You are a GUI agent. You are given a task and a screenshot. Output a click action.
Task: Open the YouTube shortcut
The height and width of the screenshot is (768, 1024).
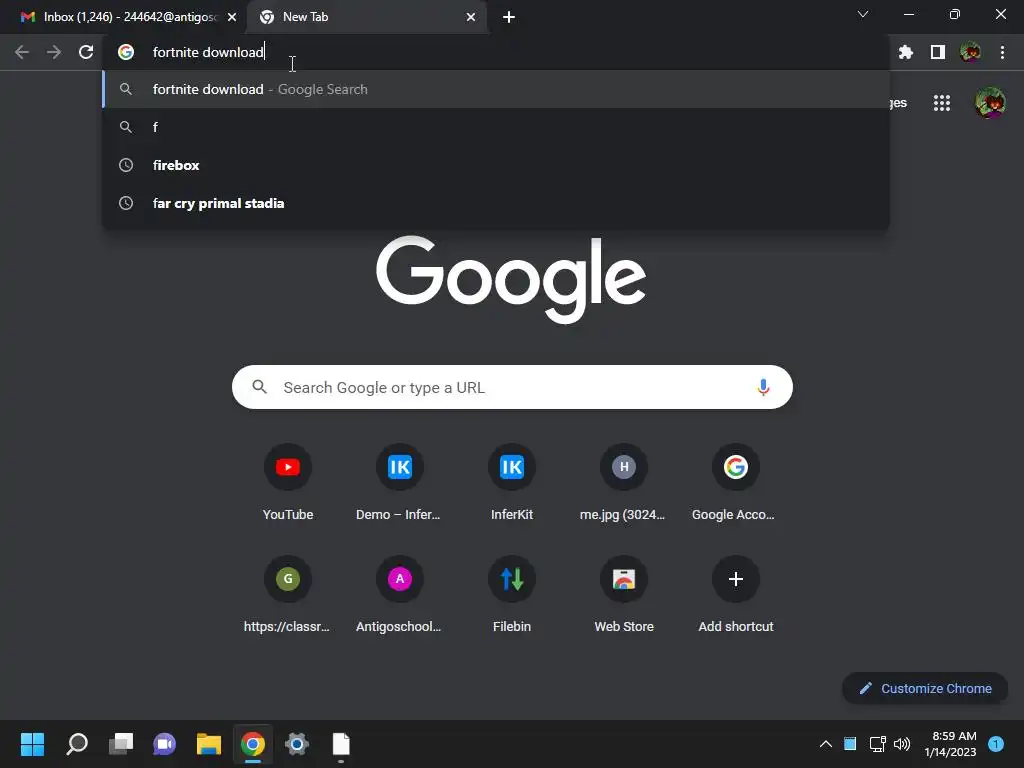(x=288, y=482)
